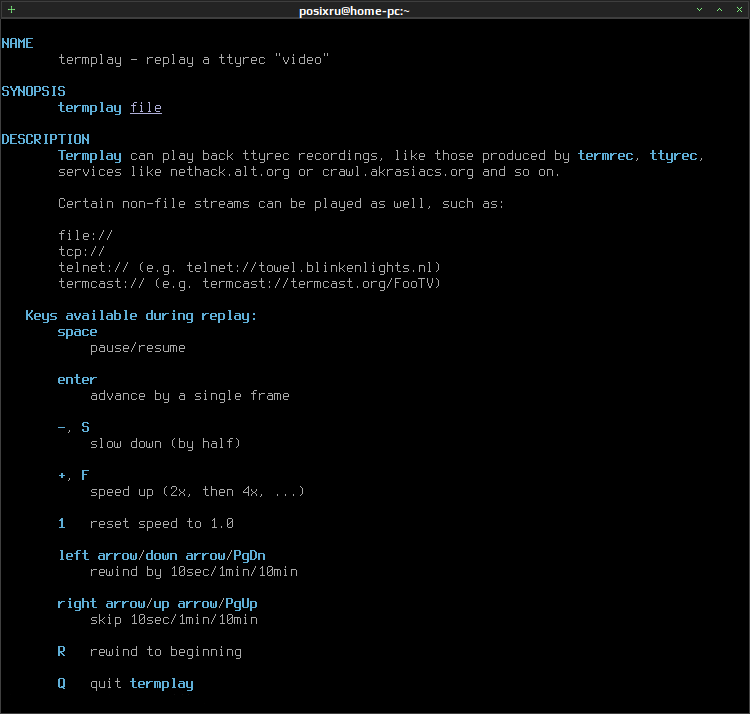
Task: Click the bold 'S' key entry
Action: 85,427
